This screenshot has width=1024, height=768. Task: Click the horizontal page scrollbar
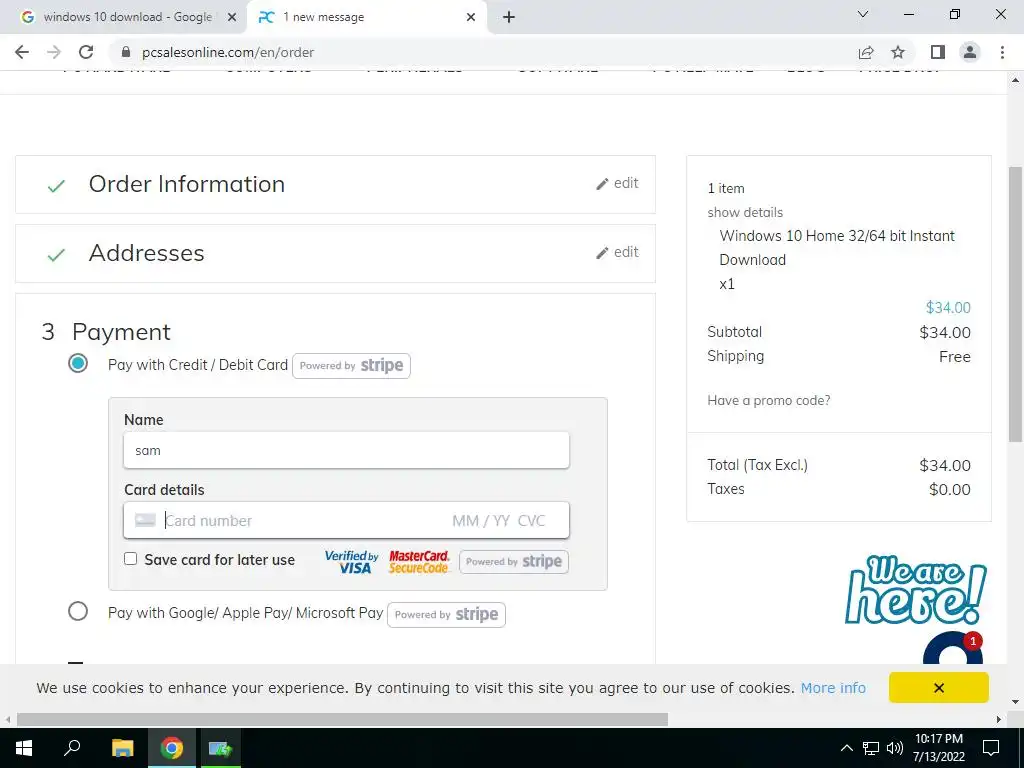342,719
